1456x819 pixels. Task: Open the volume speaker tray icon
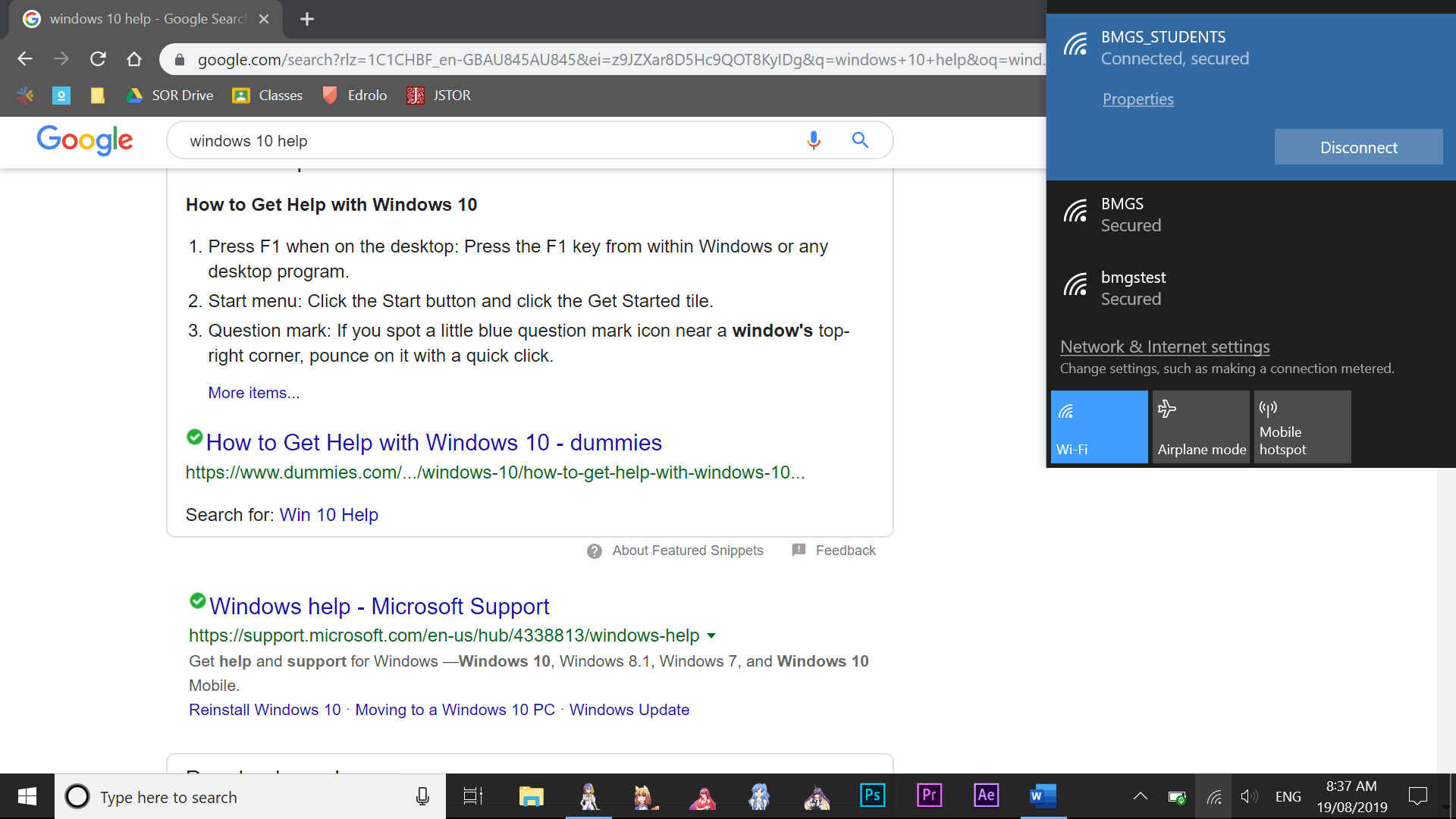click(1249, 796)
